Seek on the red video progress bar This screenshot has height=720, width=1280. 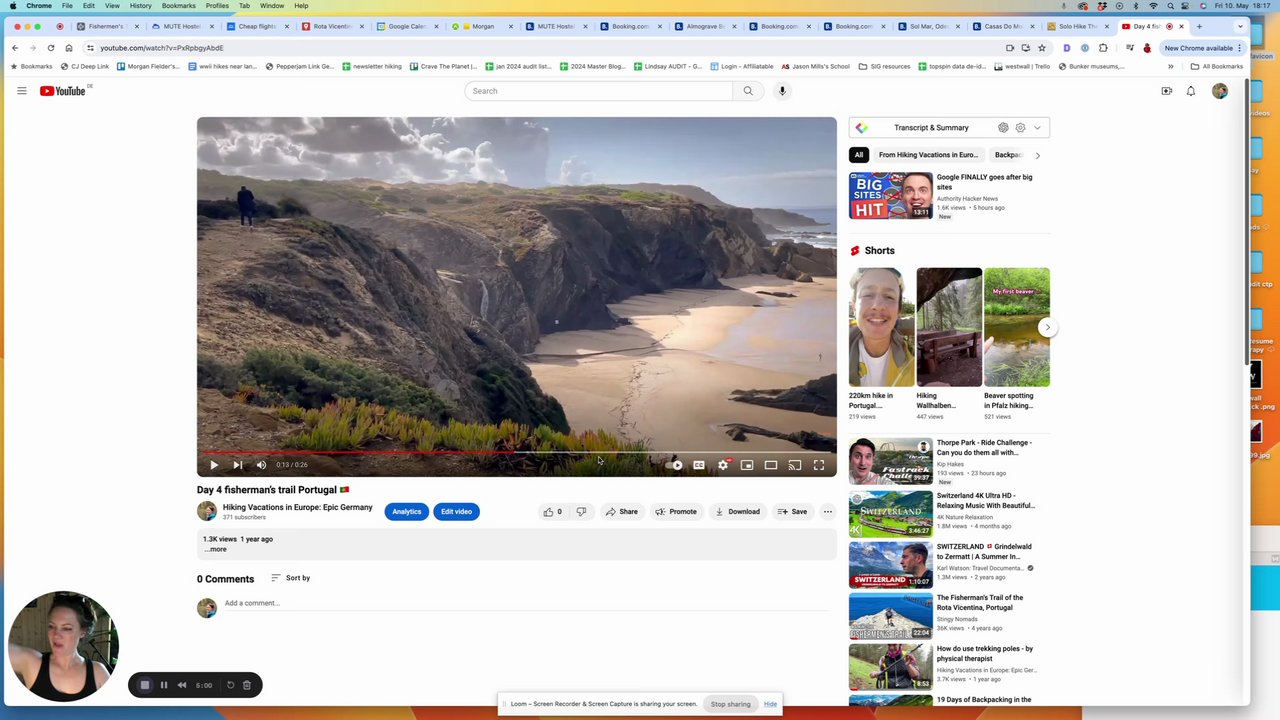[516, 452]
